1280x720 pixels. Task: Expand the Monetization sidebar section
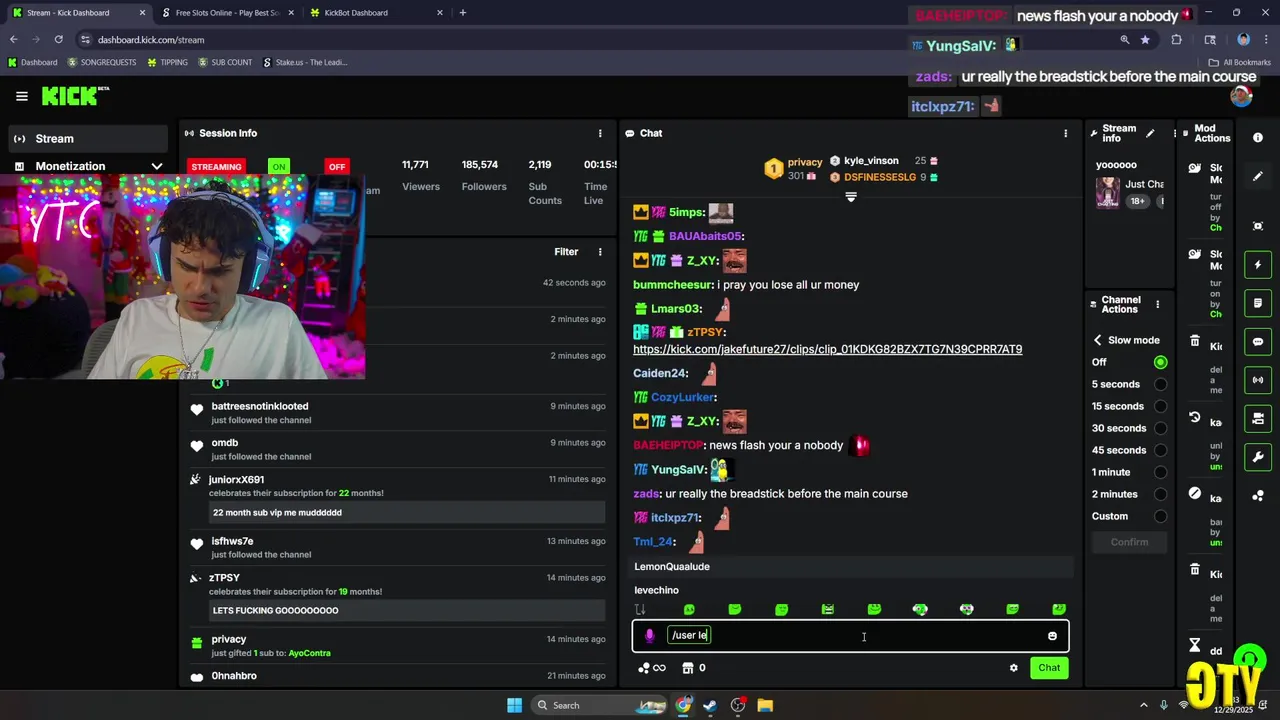(157, 166)
